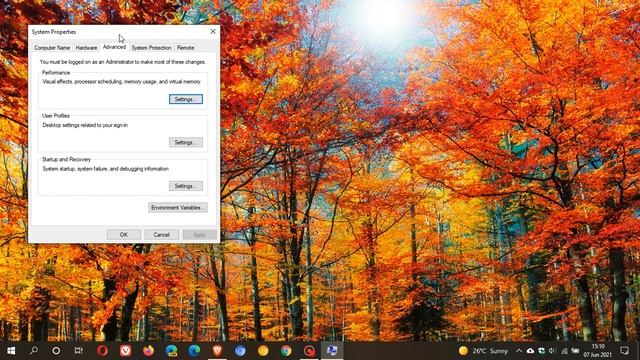Launch Microsoft Edge from taskbar
Screen dimensions: 640x360
pos(194,351)
